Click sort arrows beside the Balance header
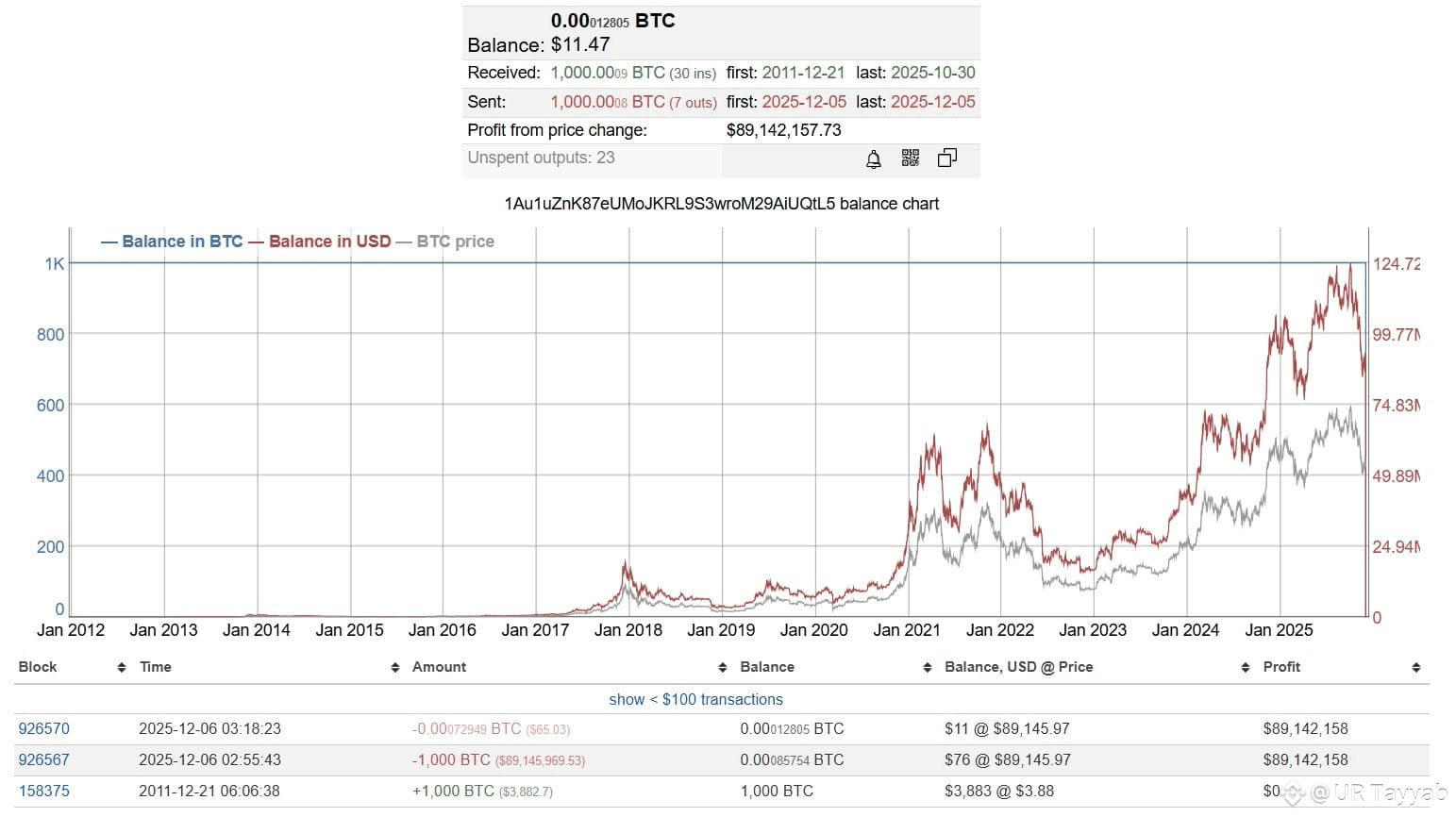This screenshot has width=1456, height=817. 928,668
